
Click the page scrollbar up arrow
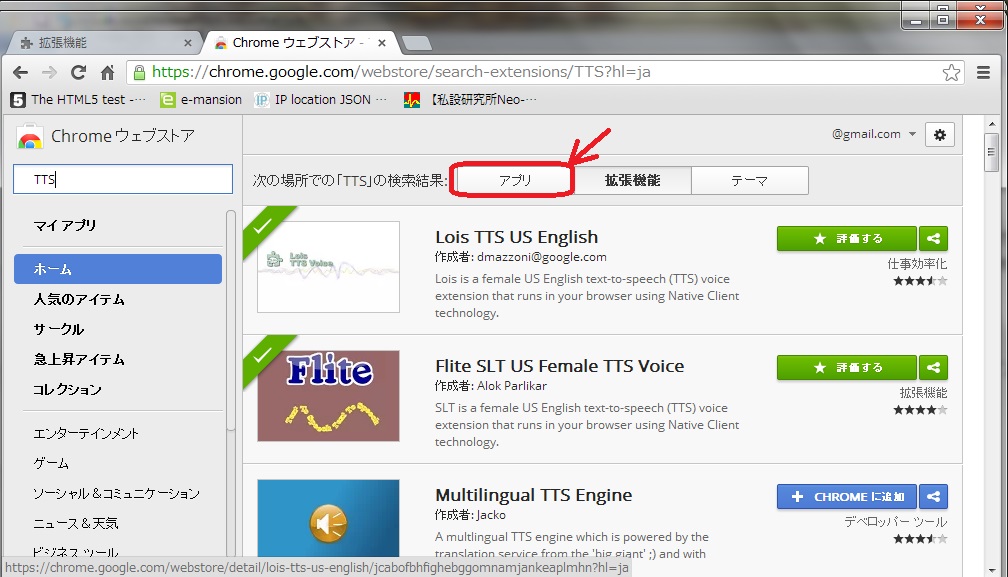(x=992, y=123)
